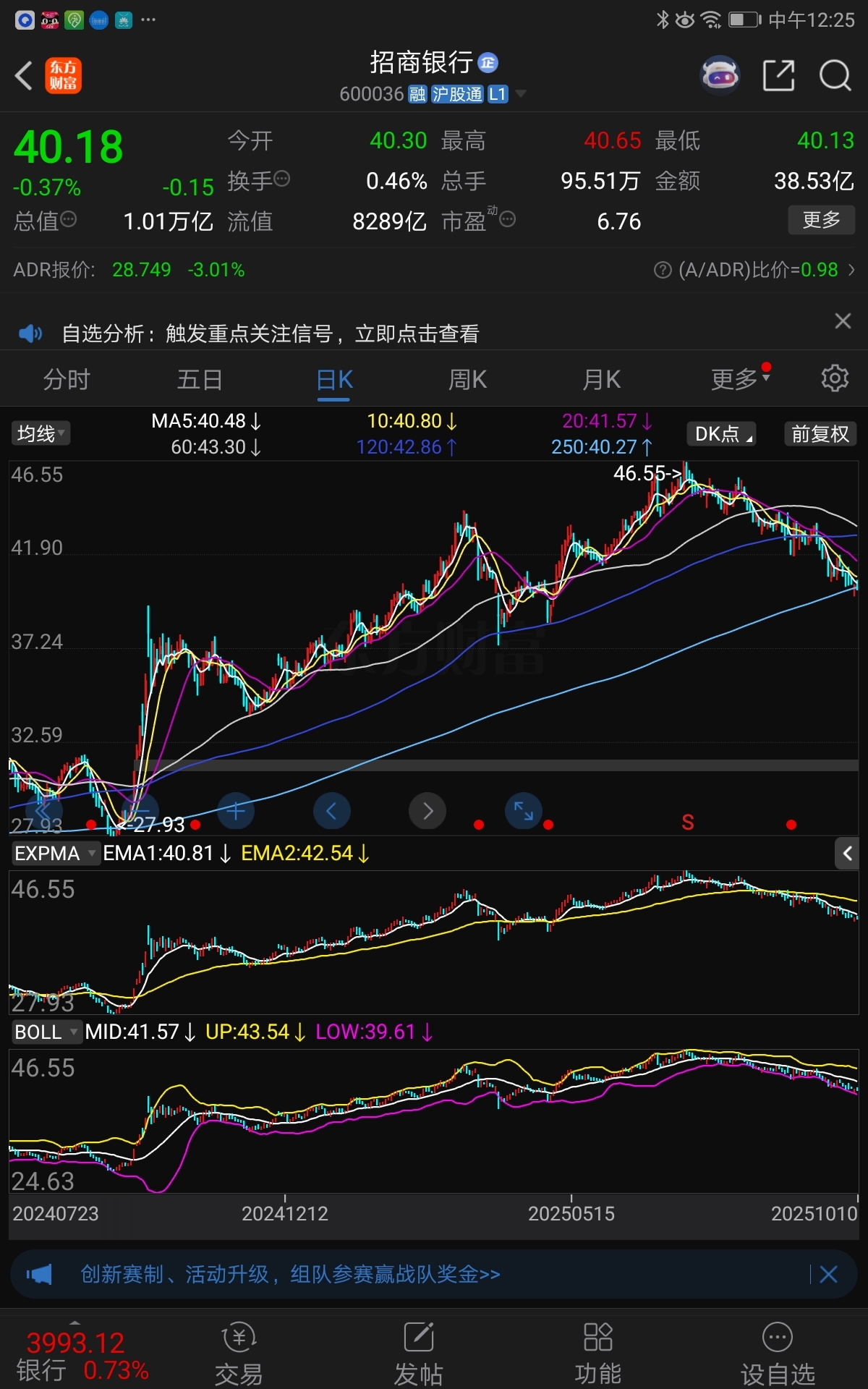The image size is (868, 1389).
Task: Tap the megaphone icon in promo banner
Action: [x=40, y=1274]
